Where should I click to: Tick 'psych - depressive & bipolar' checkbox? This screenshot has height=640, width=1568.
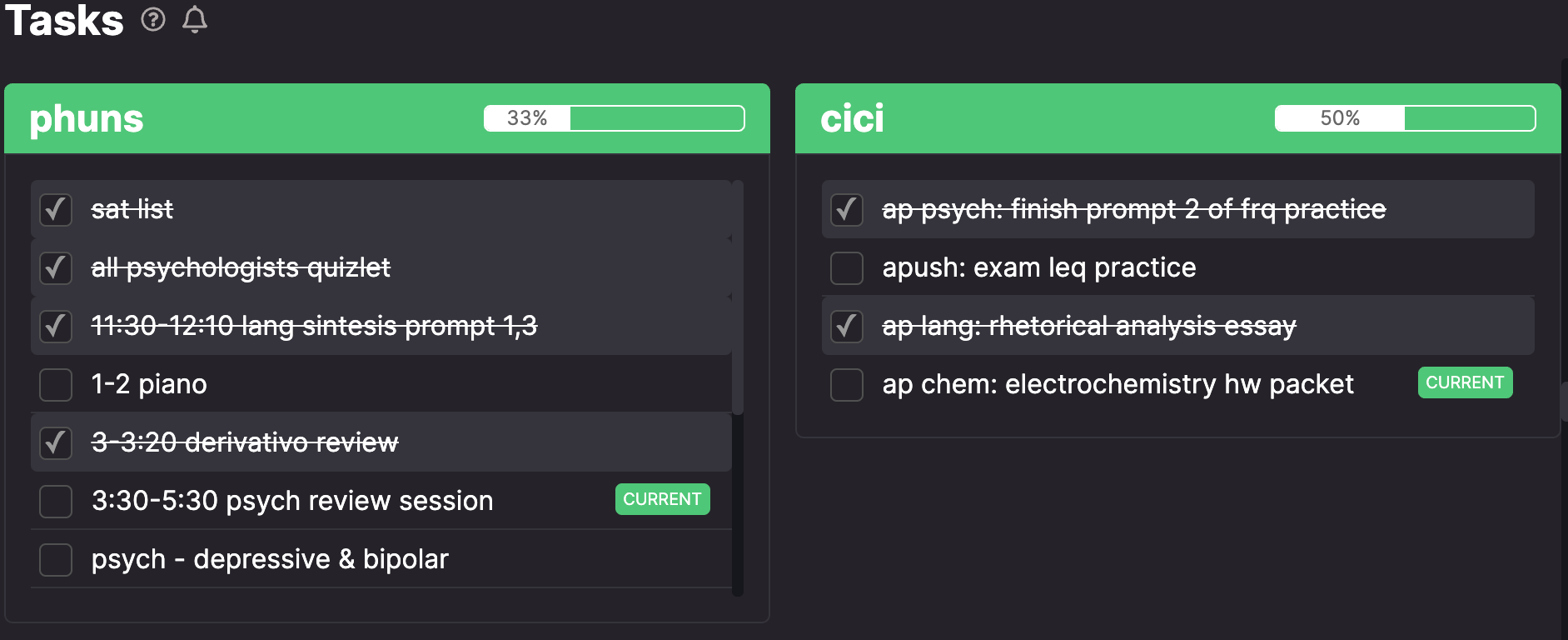pyautogui.click(x=56, y=559)
